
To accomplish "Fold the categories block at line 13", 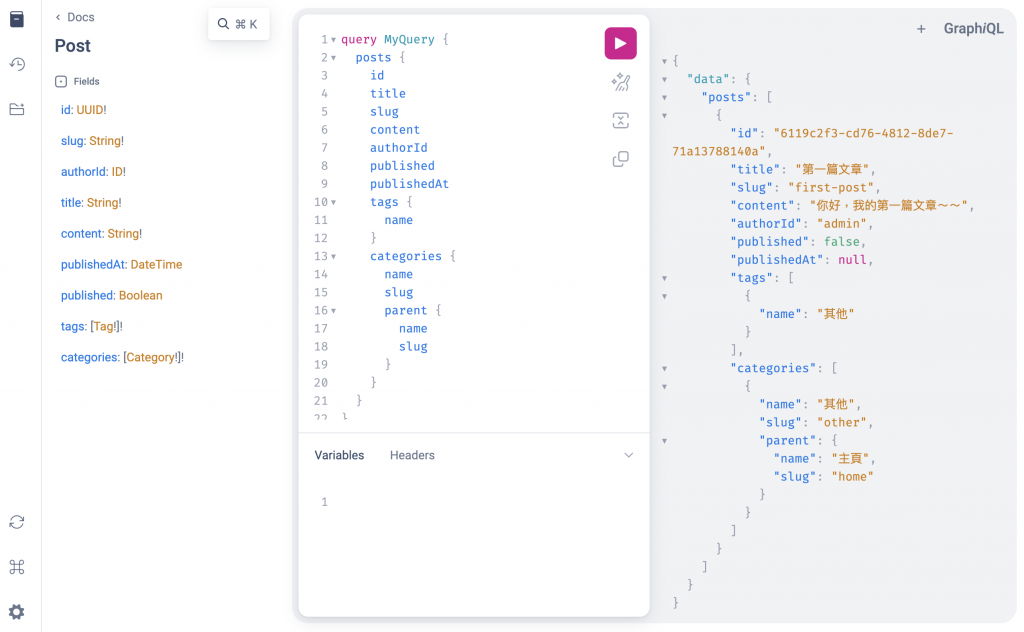I will (334, 257).
